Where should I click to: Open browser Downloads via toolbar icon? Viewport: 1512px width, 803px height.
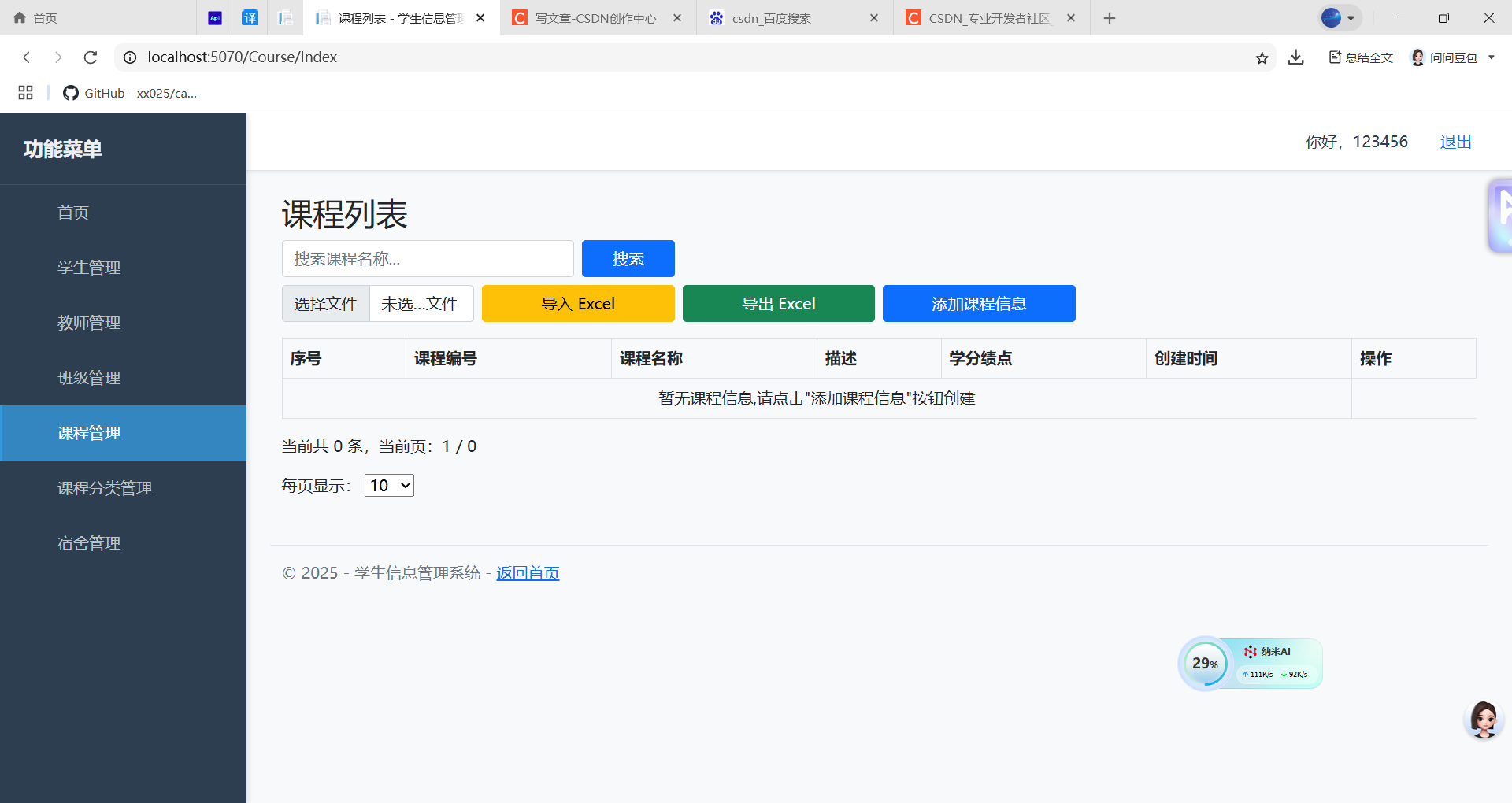pyautogui.click(x=1295, y=57)
